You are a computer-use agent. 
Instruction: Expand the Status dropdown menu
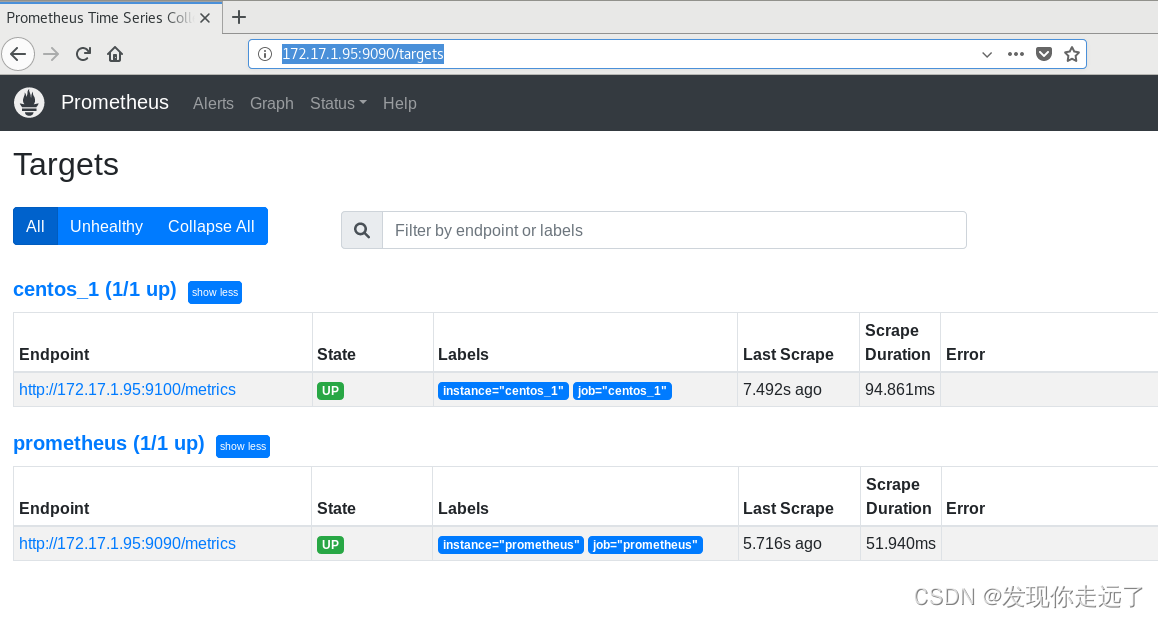tap(338, 103)
